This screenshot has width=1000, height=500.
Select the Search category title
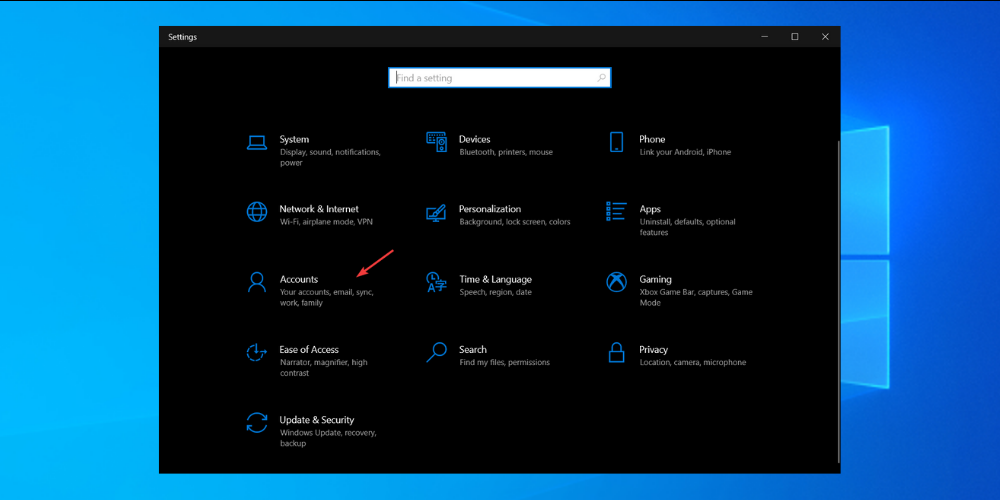(x=473, y=349)
